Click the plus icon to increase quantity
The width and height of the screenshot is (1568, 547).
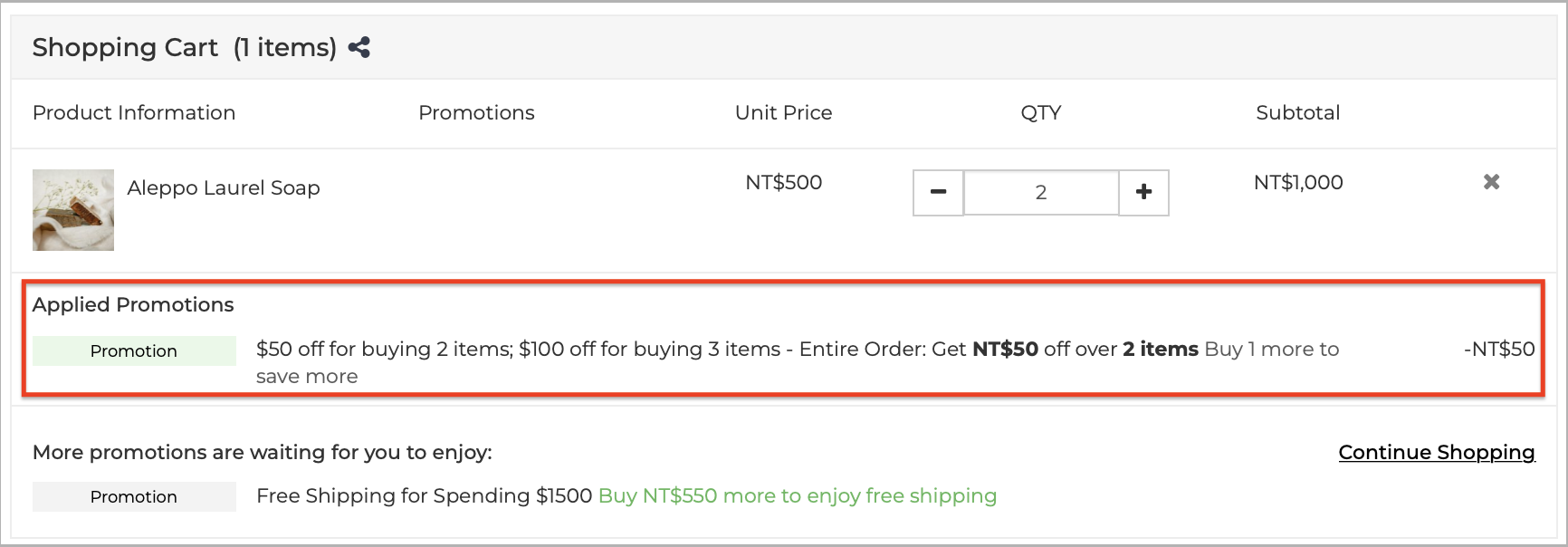1143,192
